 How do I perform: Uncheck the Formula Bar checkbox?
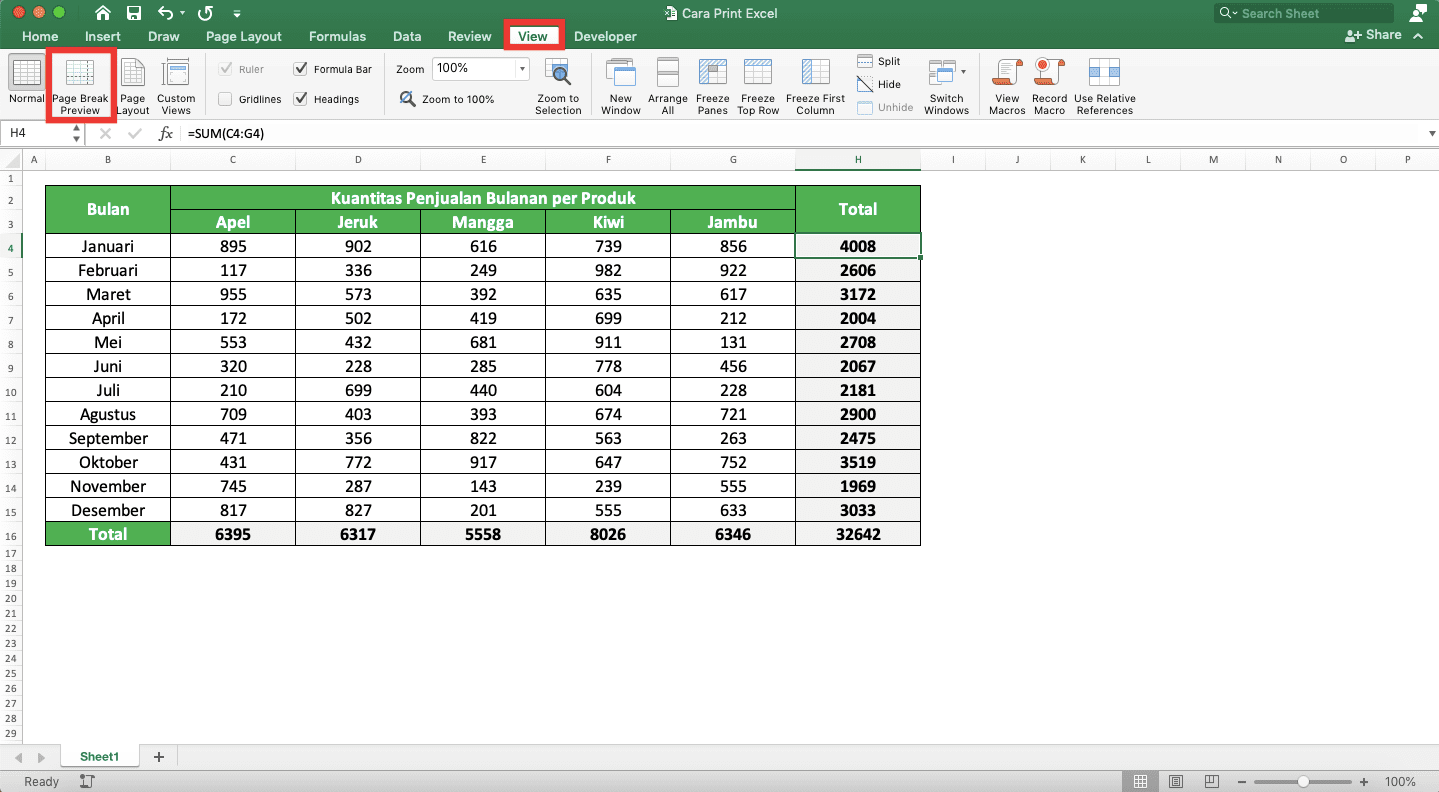click(301, 69)
